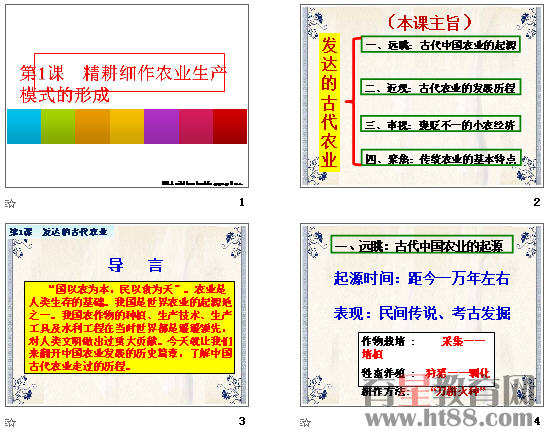This screenshot has width=550, height=430.
Task: Select slide 3 thumbnail titled 导言
Action: coord(127,315)
